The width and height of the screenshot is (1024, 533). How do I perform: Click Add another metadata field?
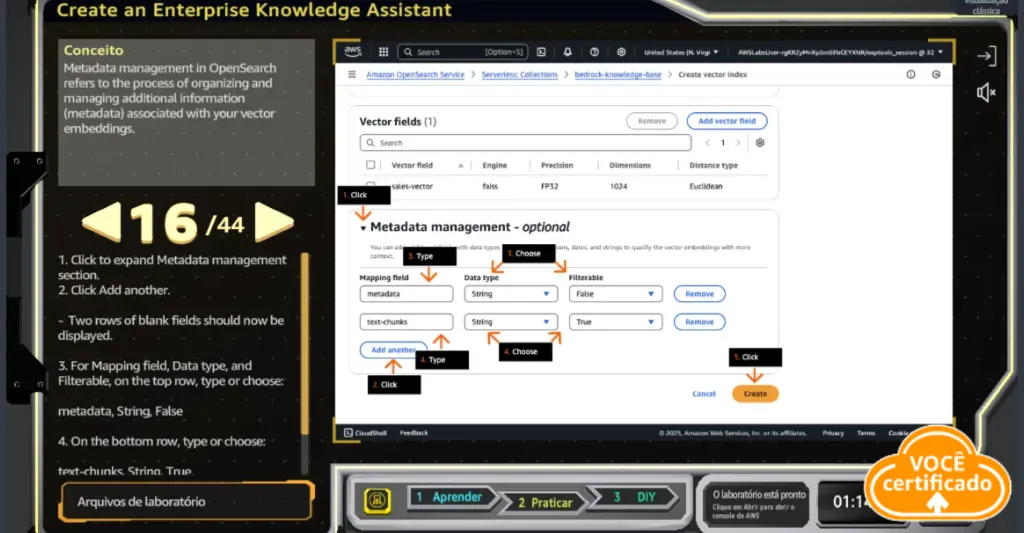click(x=393, y=350)
